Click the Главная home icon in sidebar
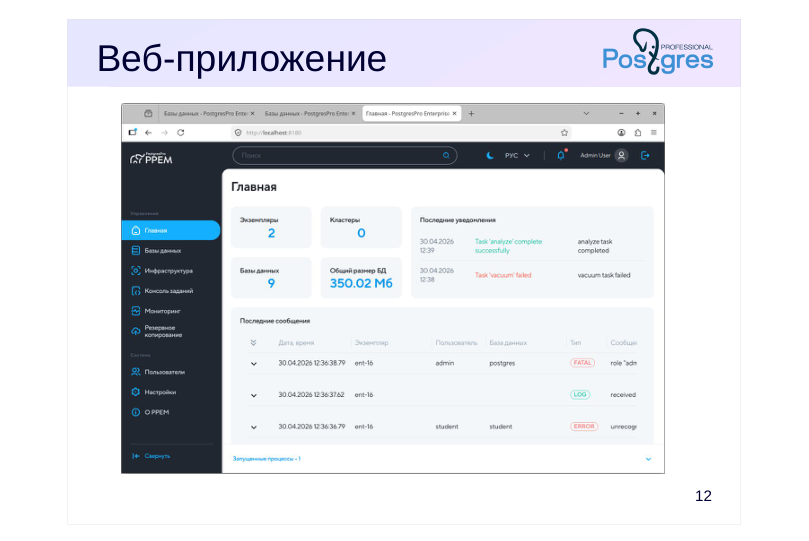 pyautogui.click(x=136, y=231)
